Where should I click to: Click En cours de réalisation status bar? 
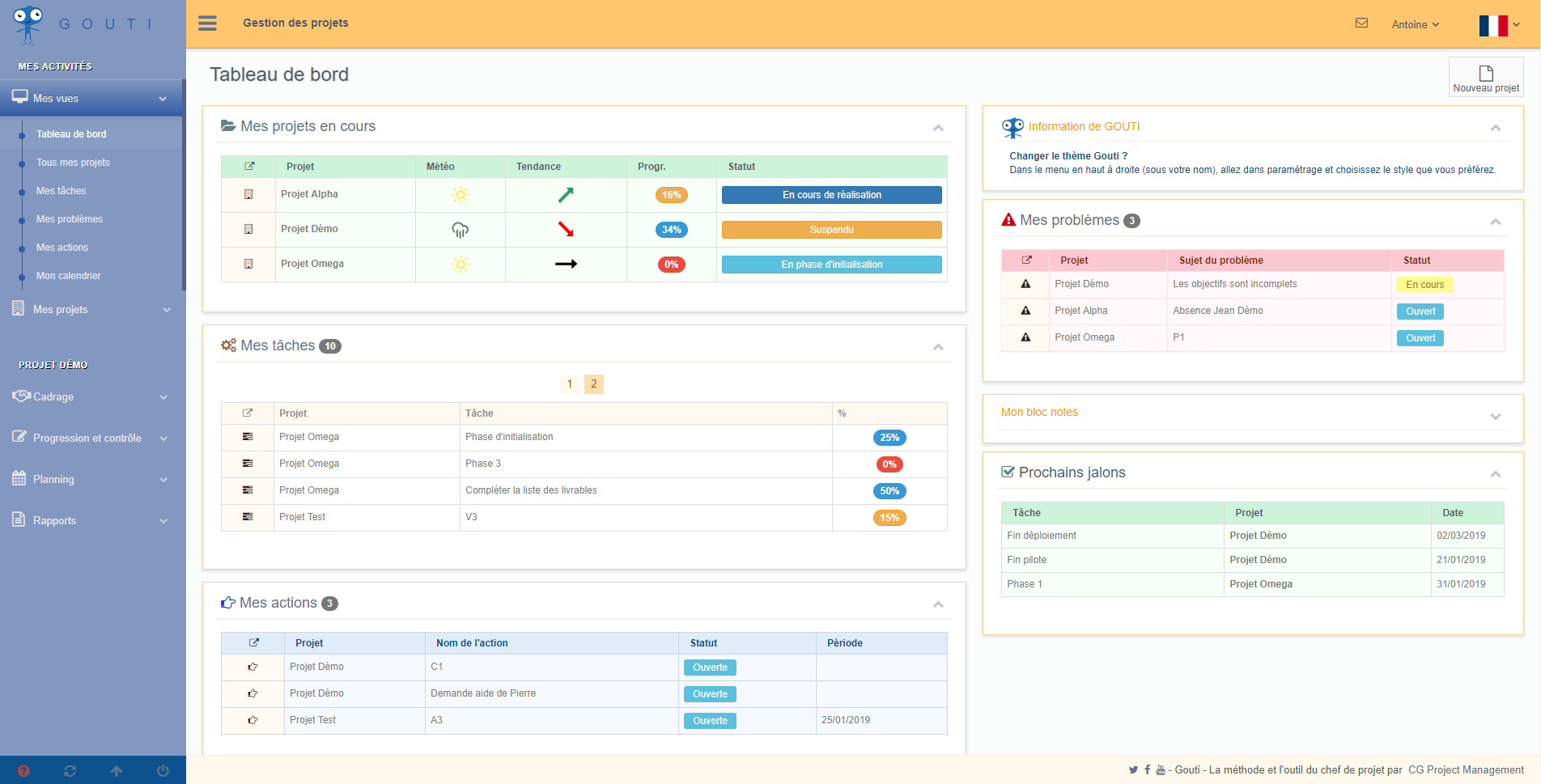[x=832, y=195]
